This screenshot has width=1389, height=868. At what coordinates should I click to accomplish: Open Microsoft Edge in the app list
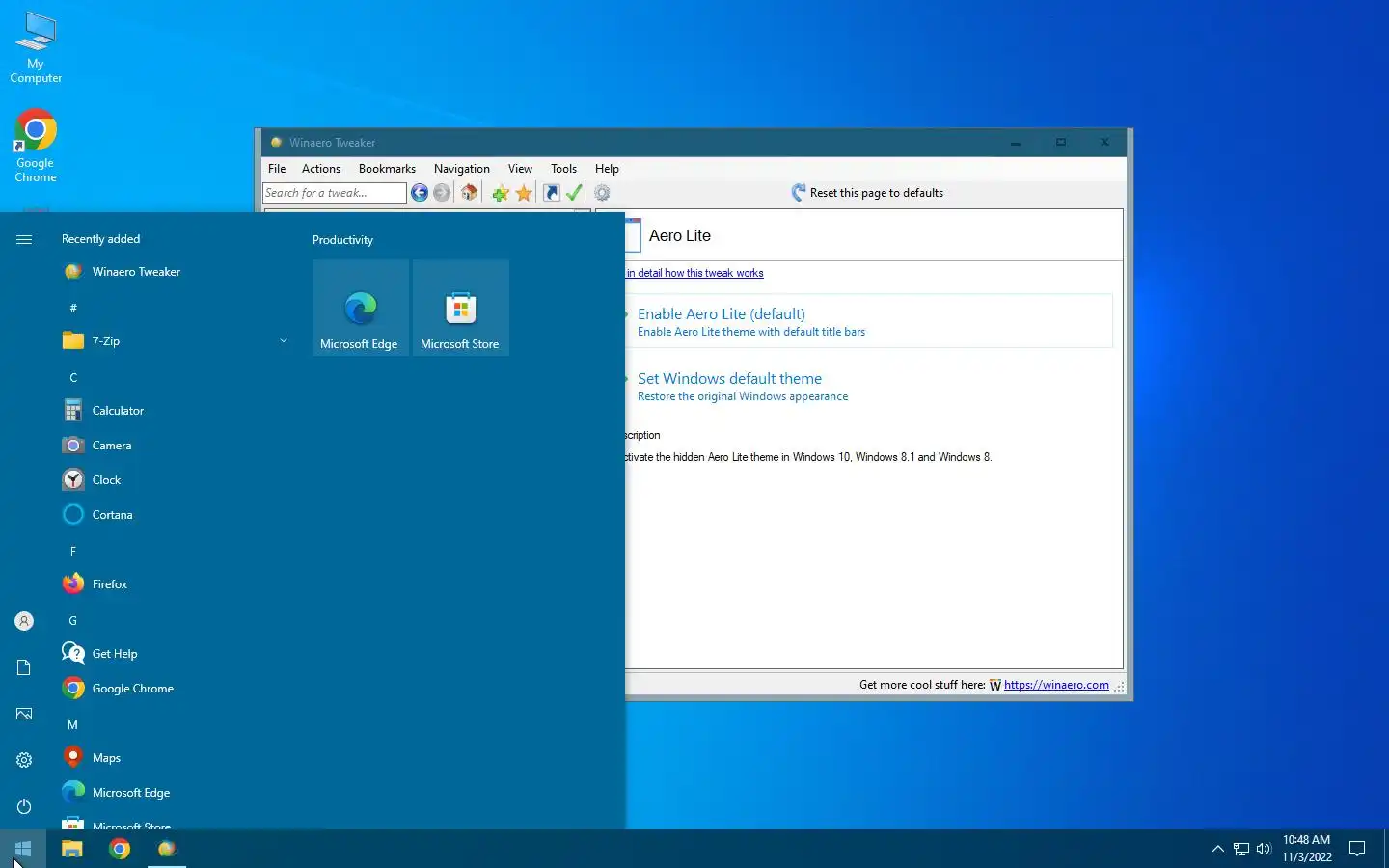(174, 793)
